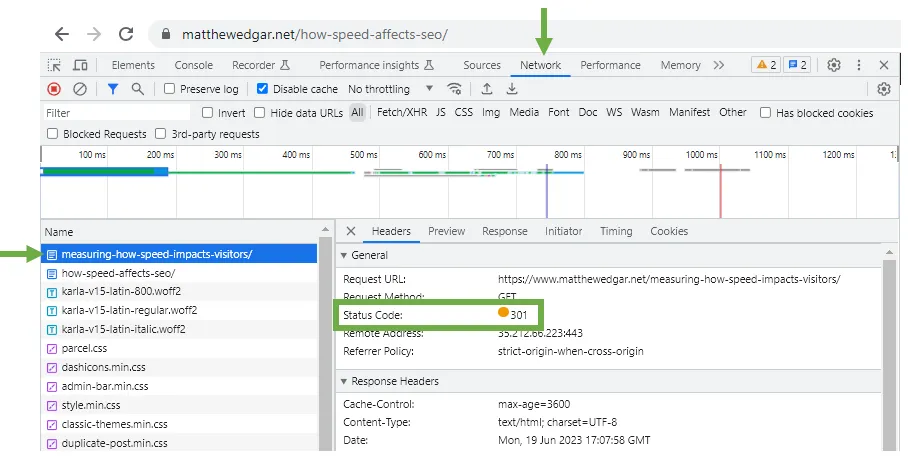Clear the network log icon
The image size is (922, 469).
(80, 89)
